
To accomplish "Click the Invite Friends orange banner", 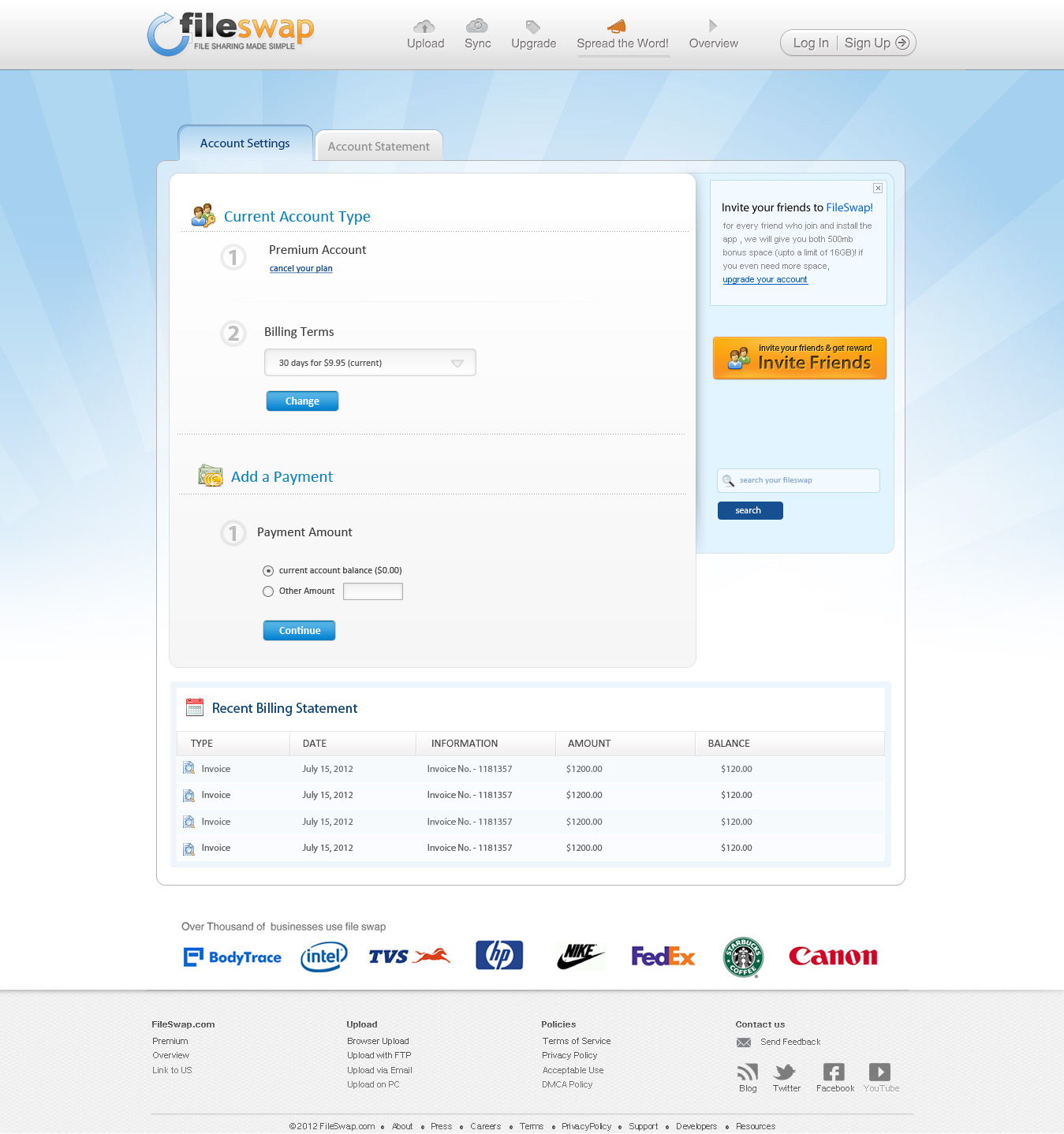I will click(800, 358).
